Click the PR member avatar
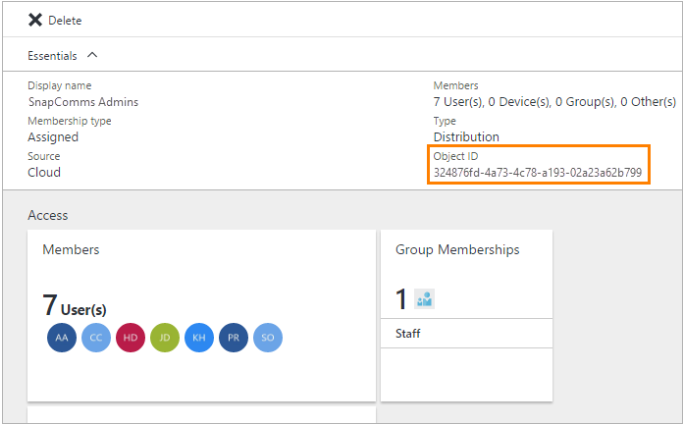The image size is (685, 426). 233,337
